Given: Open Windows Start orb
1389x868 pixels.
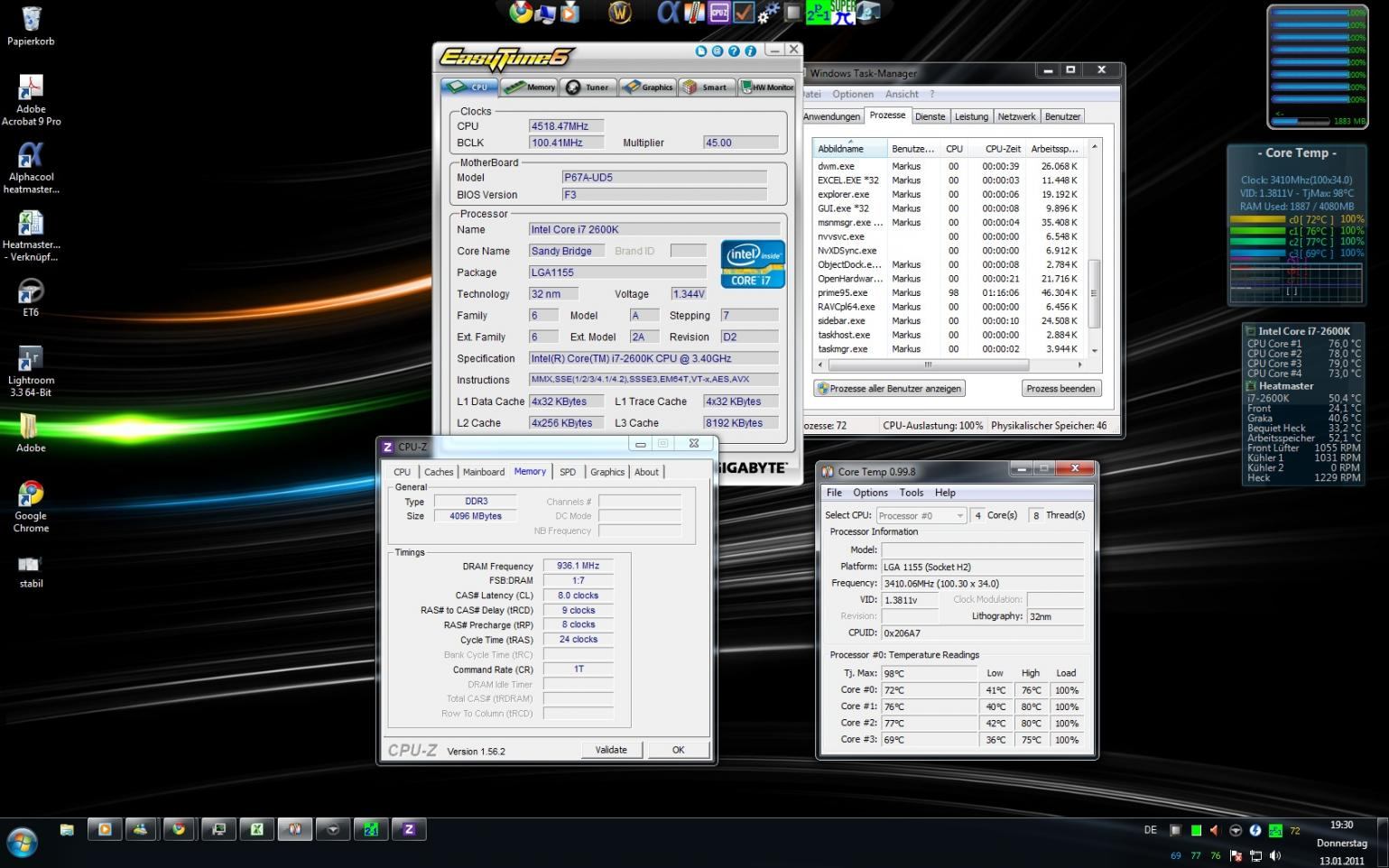Looking at the screenshot, I should (22, 844).
